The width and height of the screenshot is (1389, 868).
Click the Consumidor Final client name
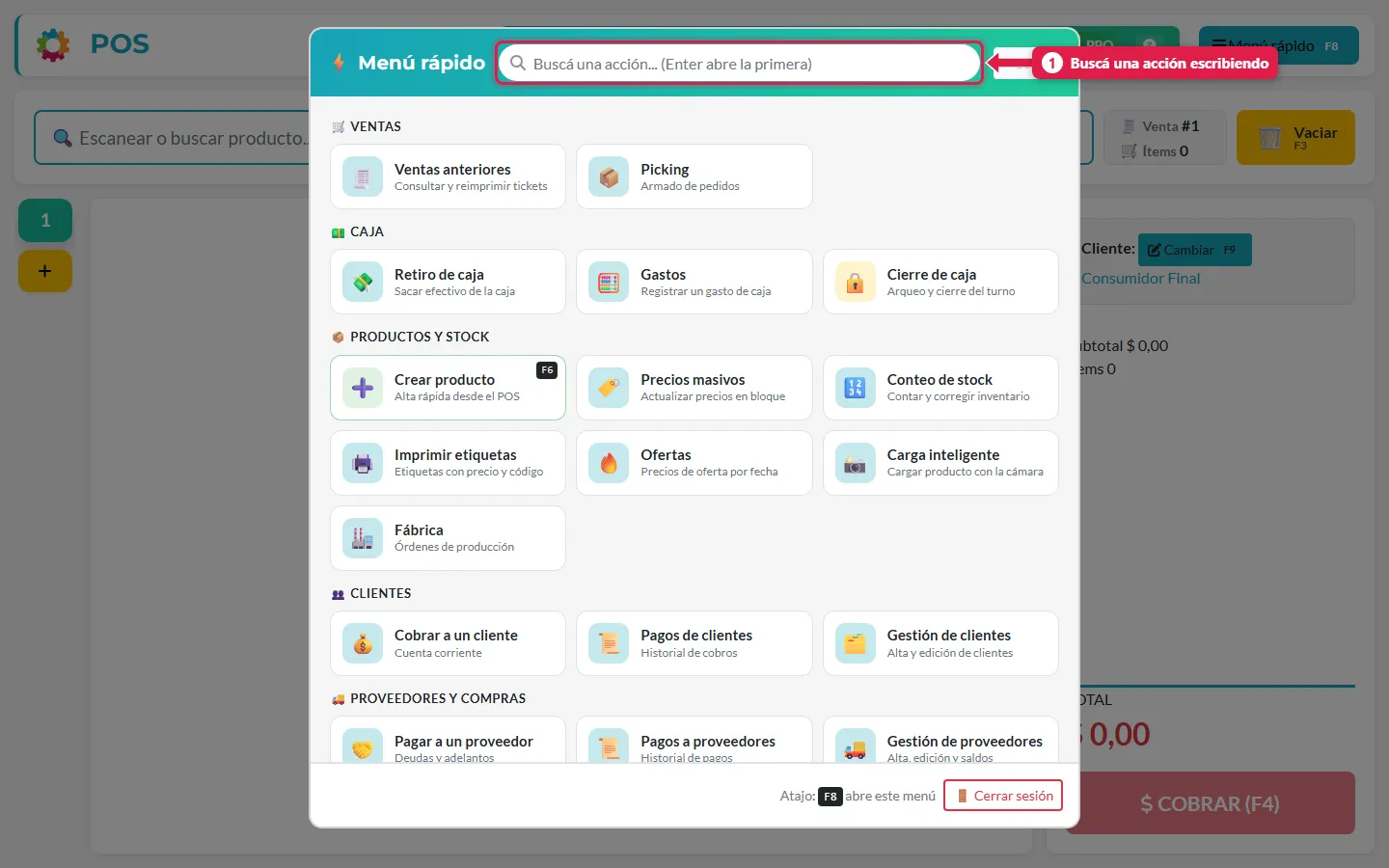point(1141,279)
